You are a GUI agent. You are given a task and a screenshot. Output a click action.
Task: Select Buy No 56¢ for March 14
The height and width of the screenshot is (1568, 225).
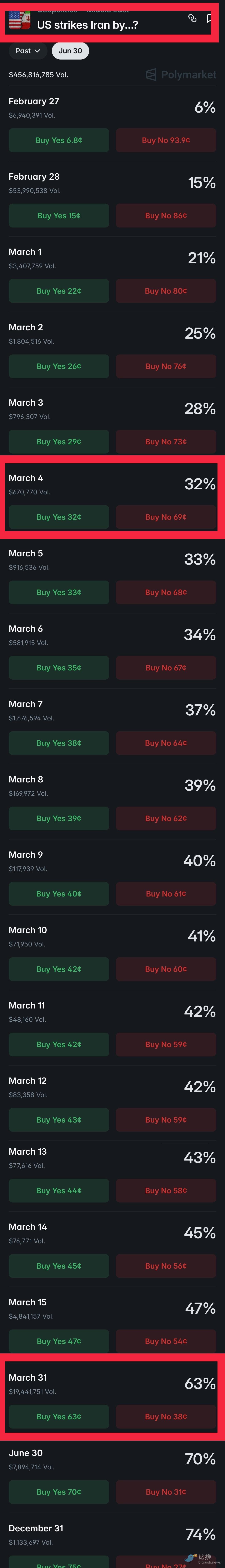(x=166, y=1266)
